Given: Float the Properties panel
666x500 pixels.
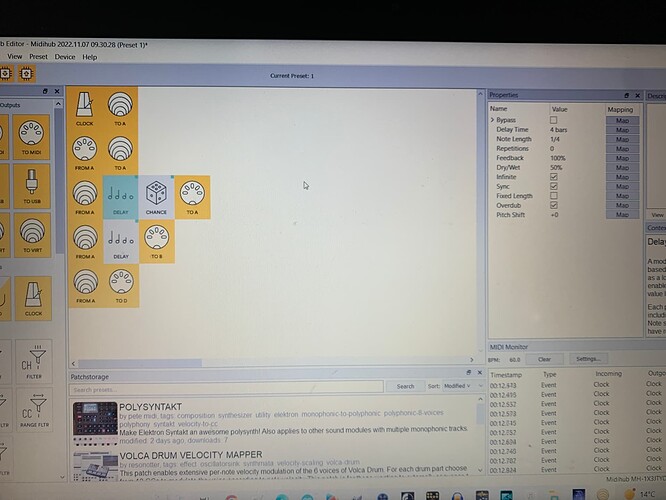Looking at the screenshot, I should click(x=626, y=95).
